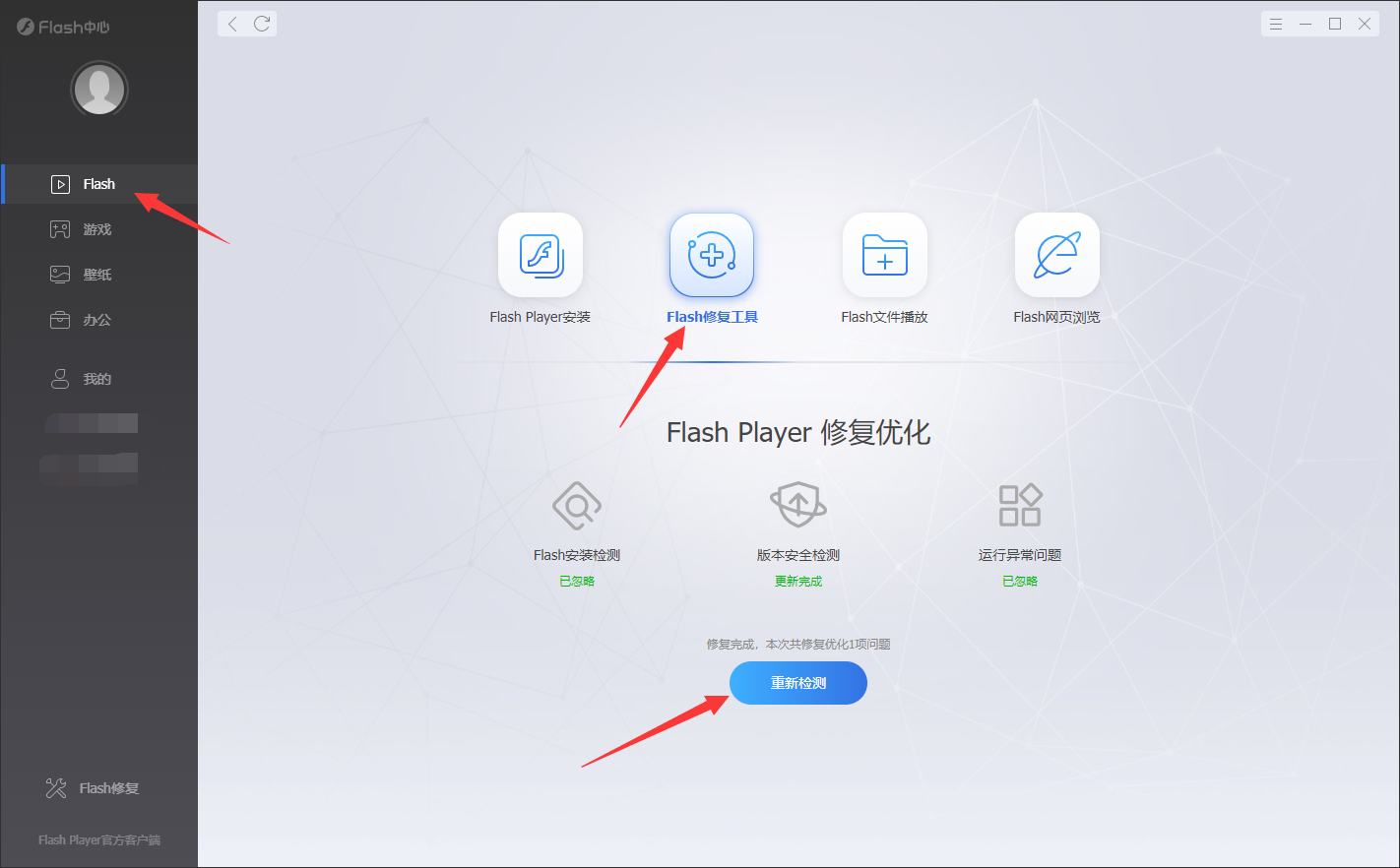Click the Flash安装检测 magnifier icon

(577, 506)
